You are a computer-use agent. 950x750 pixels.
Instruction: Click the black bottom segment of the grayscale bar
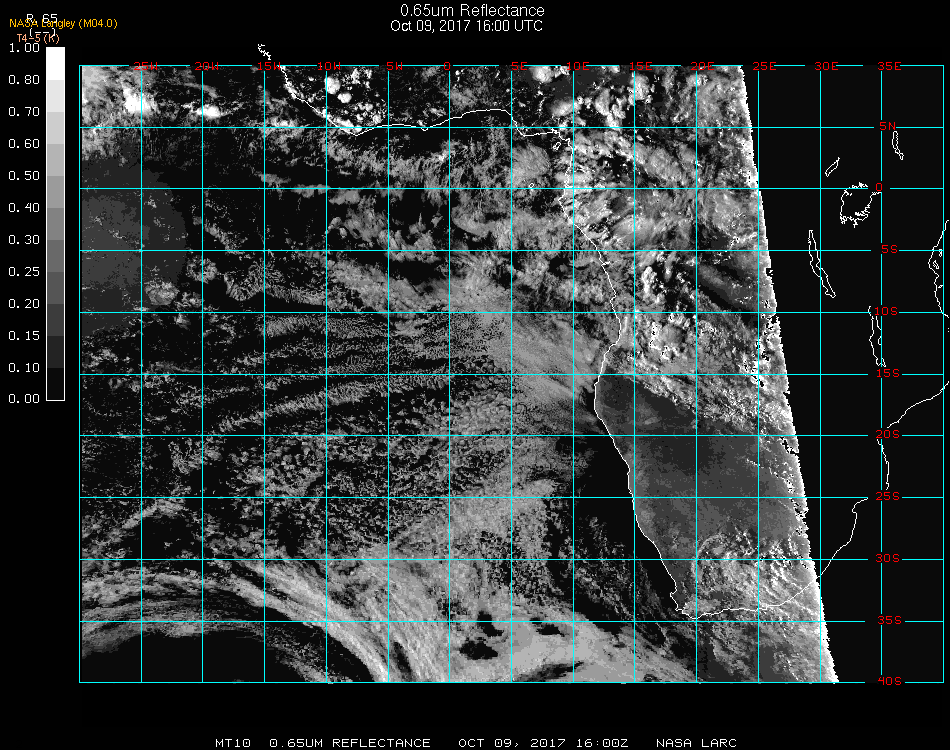55,383
